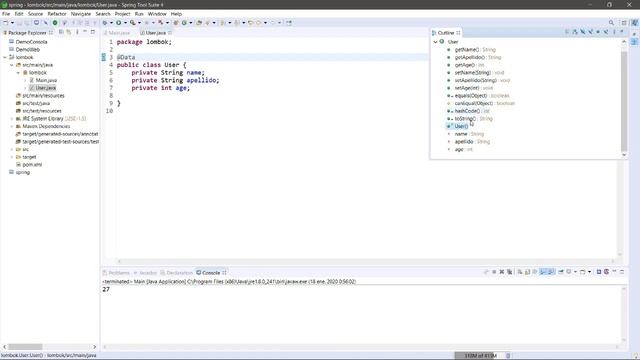Switch to the Problems tab
The height and width of the screenshot is (360, 640).
(116, 273)
